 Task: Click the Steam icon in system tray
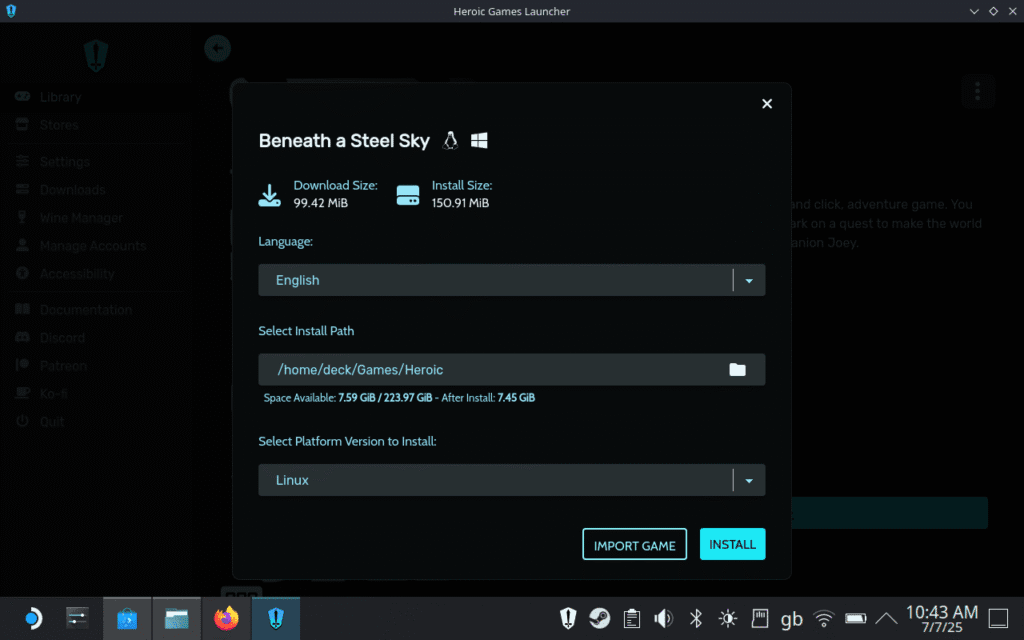pyautogui.click(x=599, y=619)
